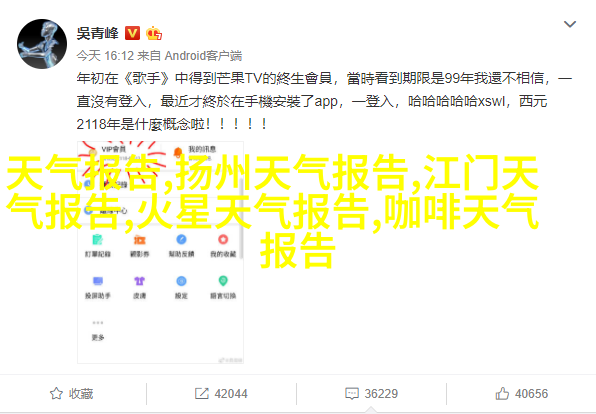Screen dimensions: 596x414
Task: Click the 皮膚 purple shirt icon
Action: coord(139,281)
